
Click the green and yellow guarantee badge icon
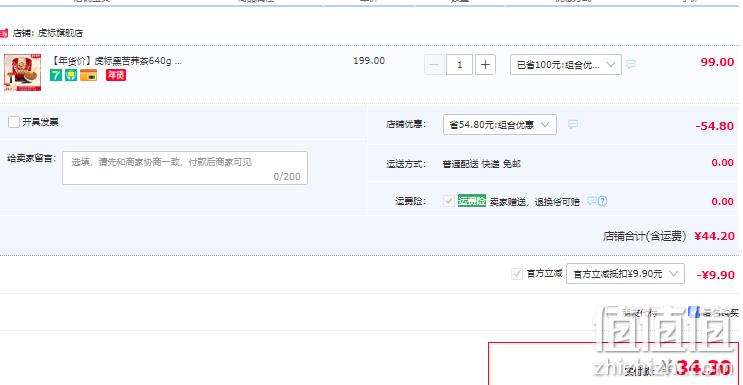[71, 75]
